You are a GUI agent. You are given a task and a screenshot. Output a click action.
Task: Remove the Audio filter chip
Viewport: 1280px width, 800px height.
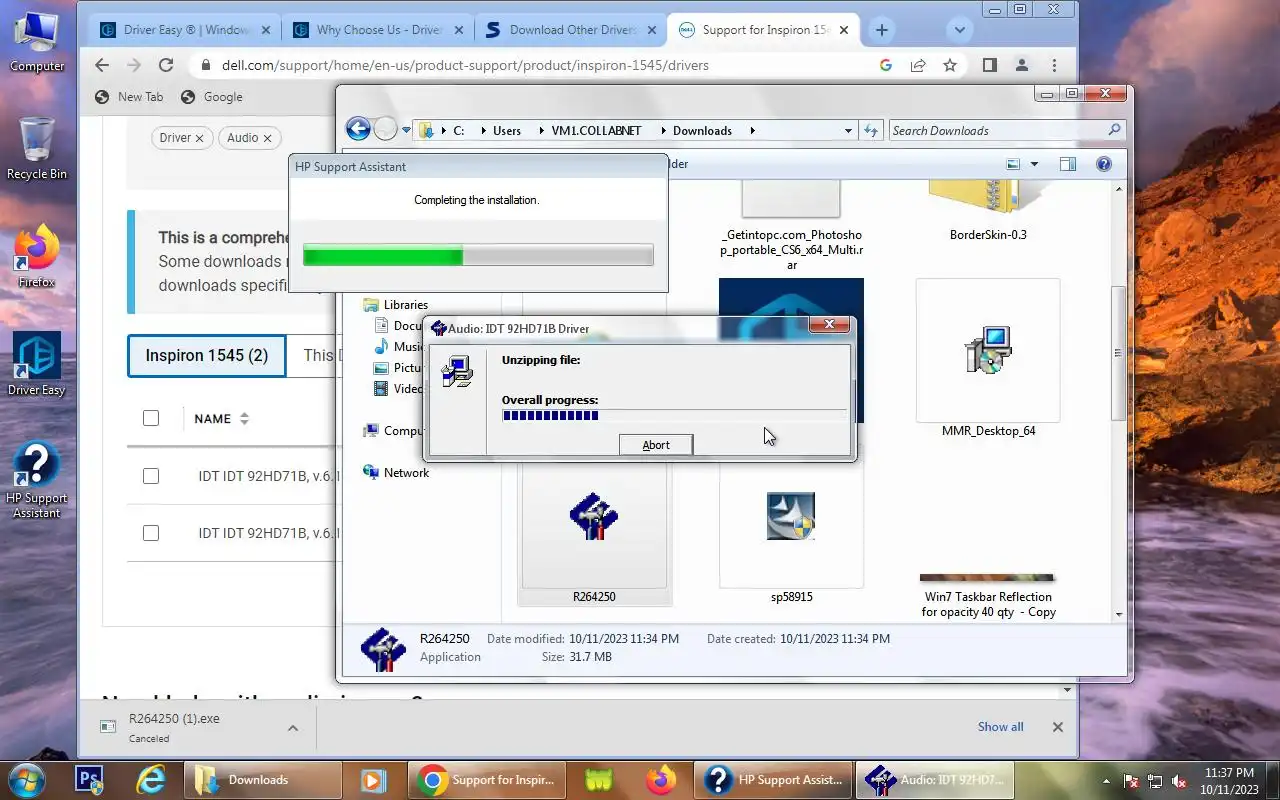coord(267,138)
